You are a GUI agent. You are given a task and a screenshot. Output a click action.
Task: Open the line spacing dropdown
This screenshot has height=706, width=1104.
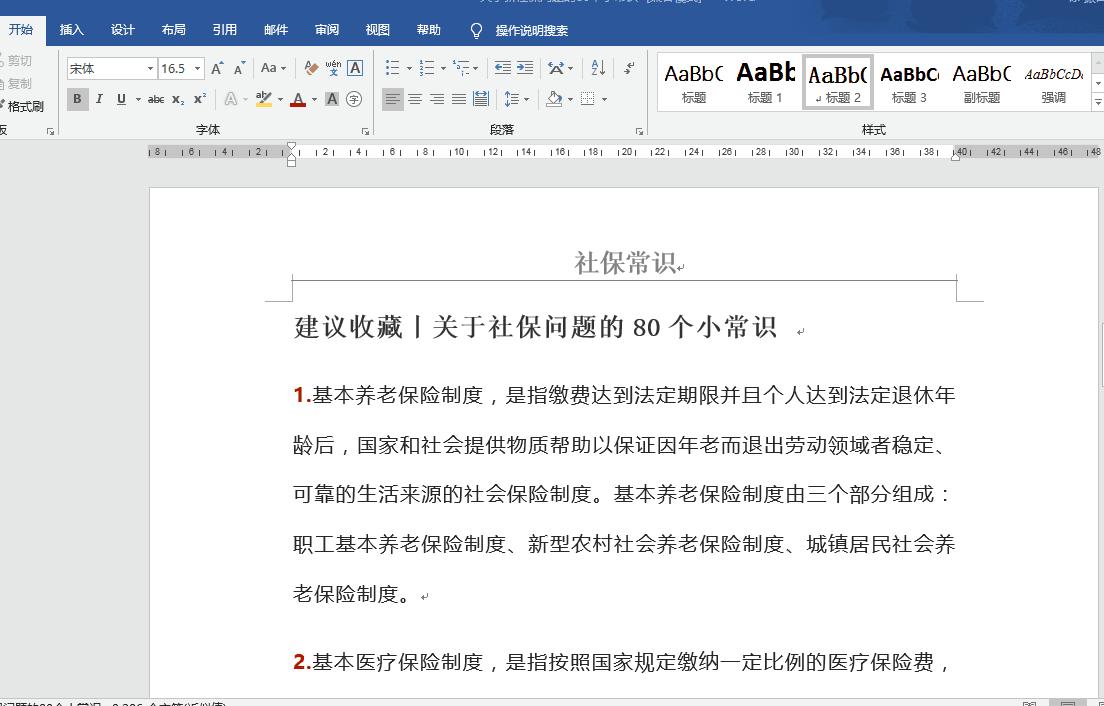click(x=525, y=99)
